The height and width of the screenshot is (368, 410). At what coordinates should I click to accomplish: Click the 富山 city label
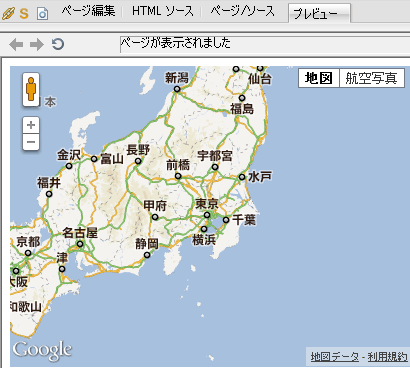pos(112,159)
